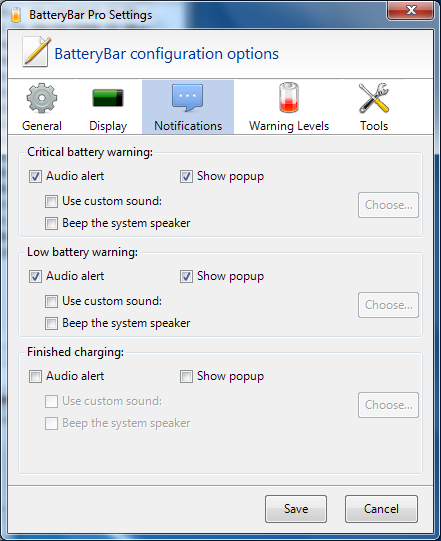Open the General gear icon tab

click(42, 98)
